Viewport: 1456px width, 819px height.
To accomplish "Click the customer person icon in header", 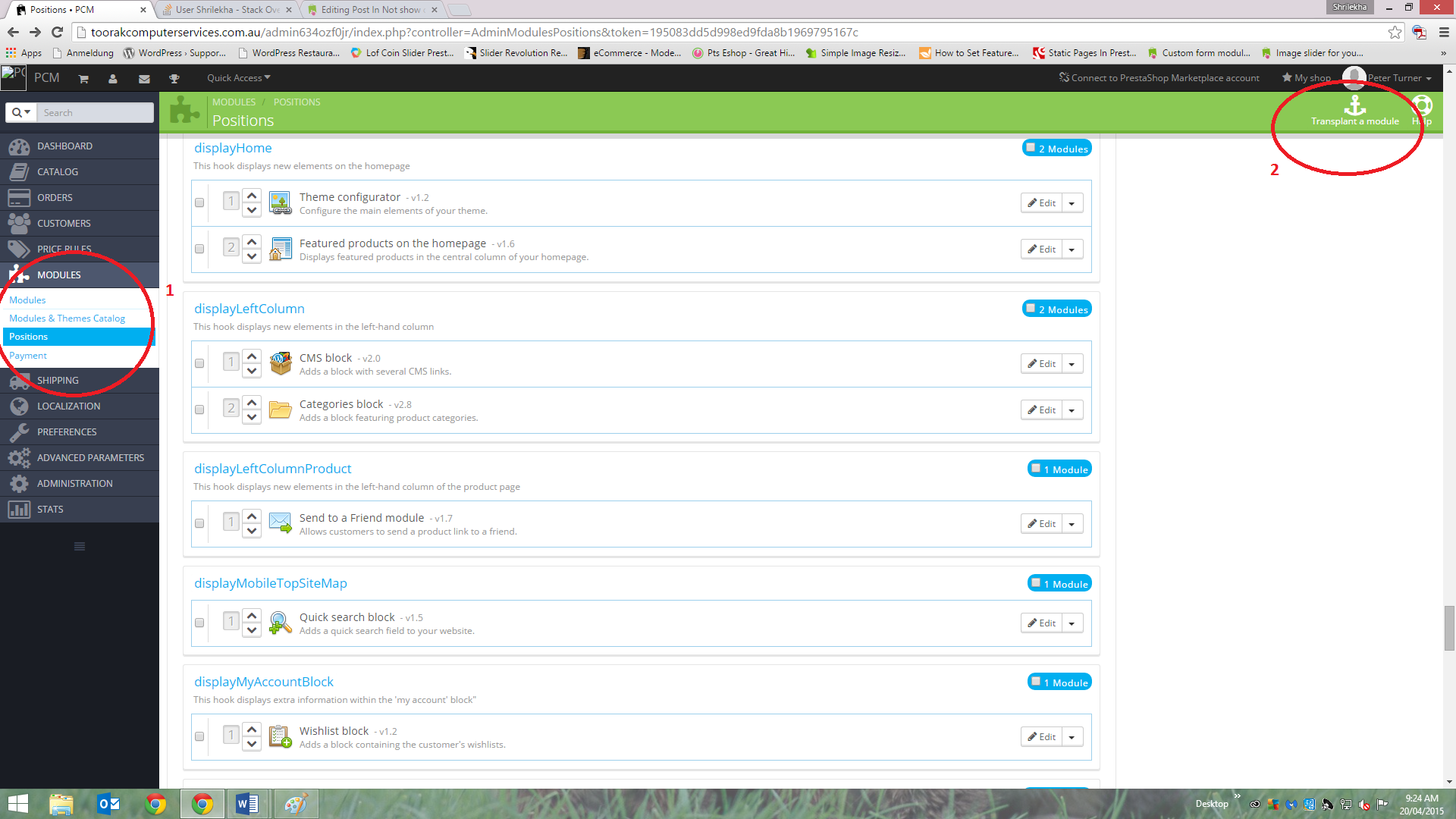I will click(113, 79).
